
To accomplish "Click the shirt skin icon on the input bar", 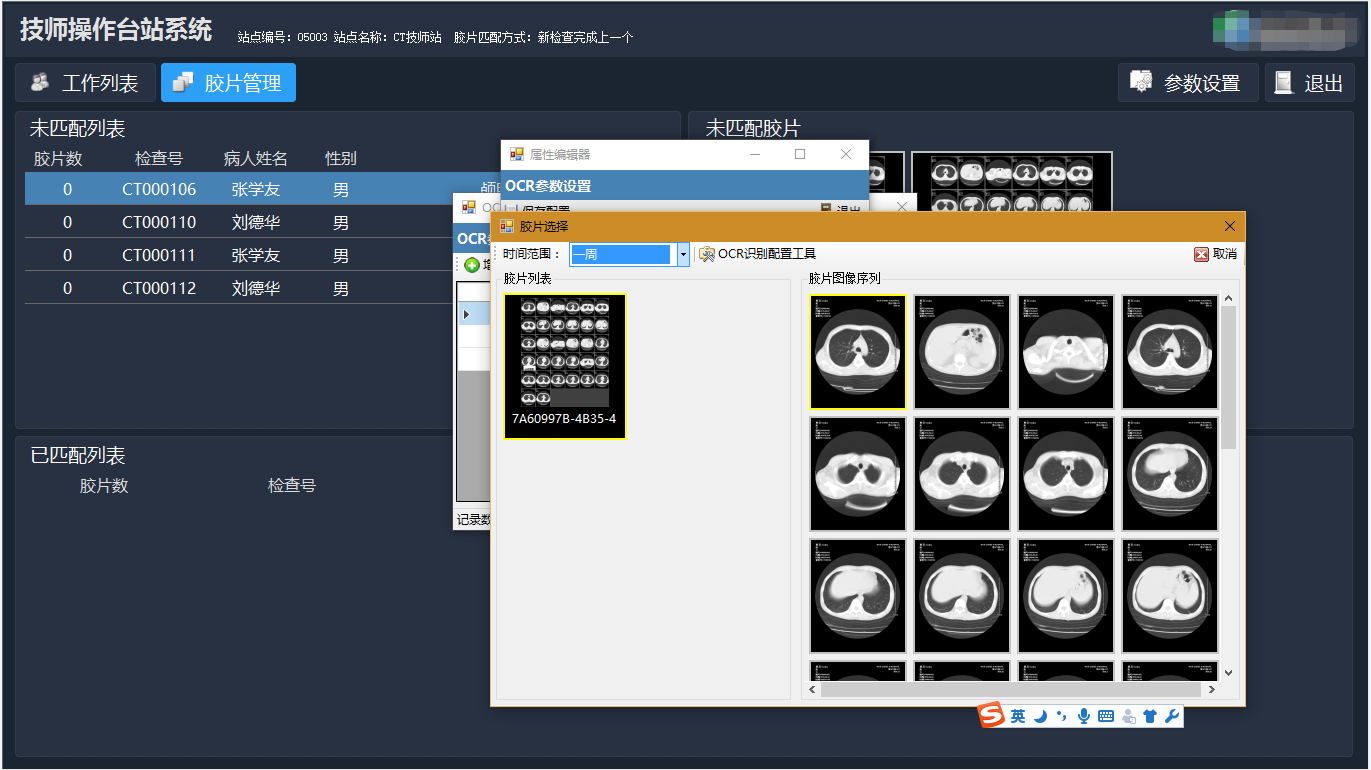I will (1149, 716).
